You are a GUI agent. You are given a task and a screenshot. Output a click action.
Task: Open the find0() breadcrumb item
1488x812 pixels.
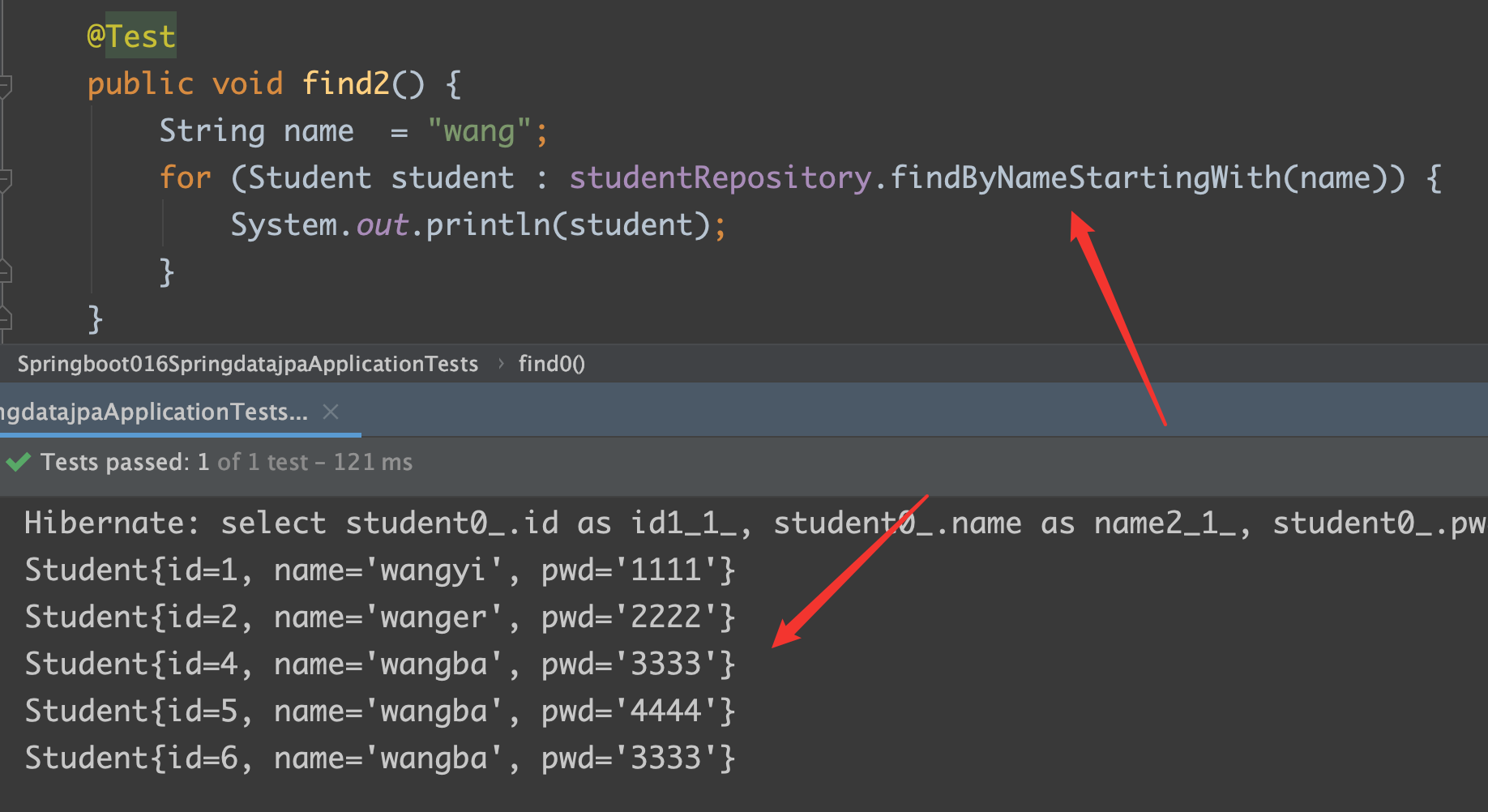pos(551,364)
